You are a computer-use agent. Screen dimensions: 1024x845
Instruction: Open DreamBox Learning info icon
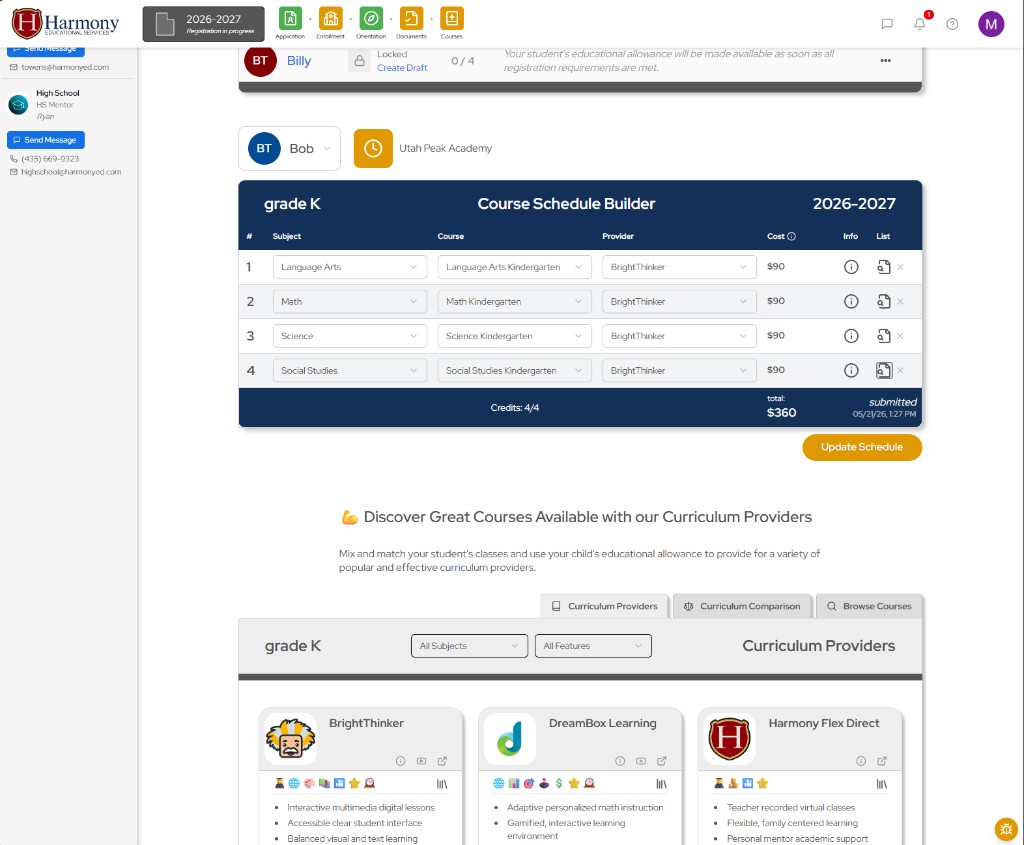[620, 761]
